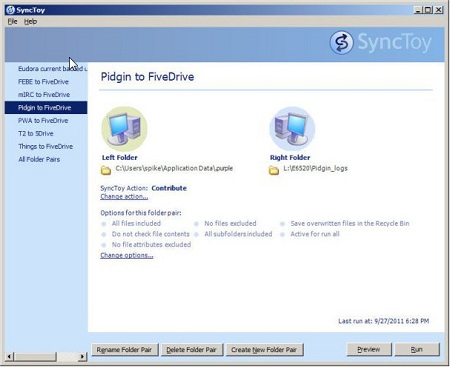Click All subfolders included option text
Screen dimensions: 450x367
point(238,234)
